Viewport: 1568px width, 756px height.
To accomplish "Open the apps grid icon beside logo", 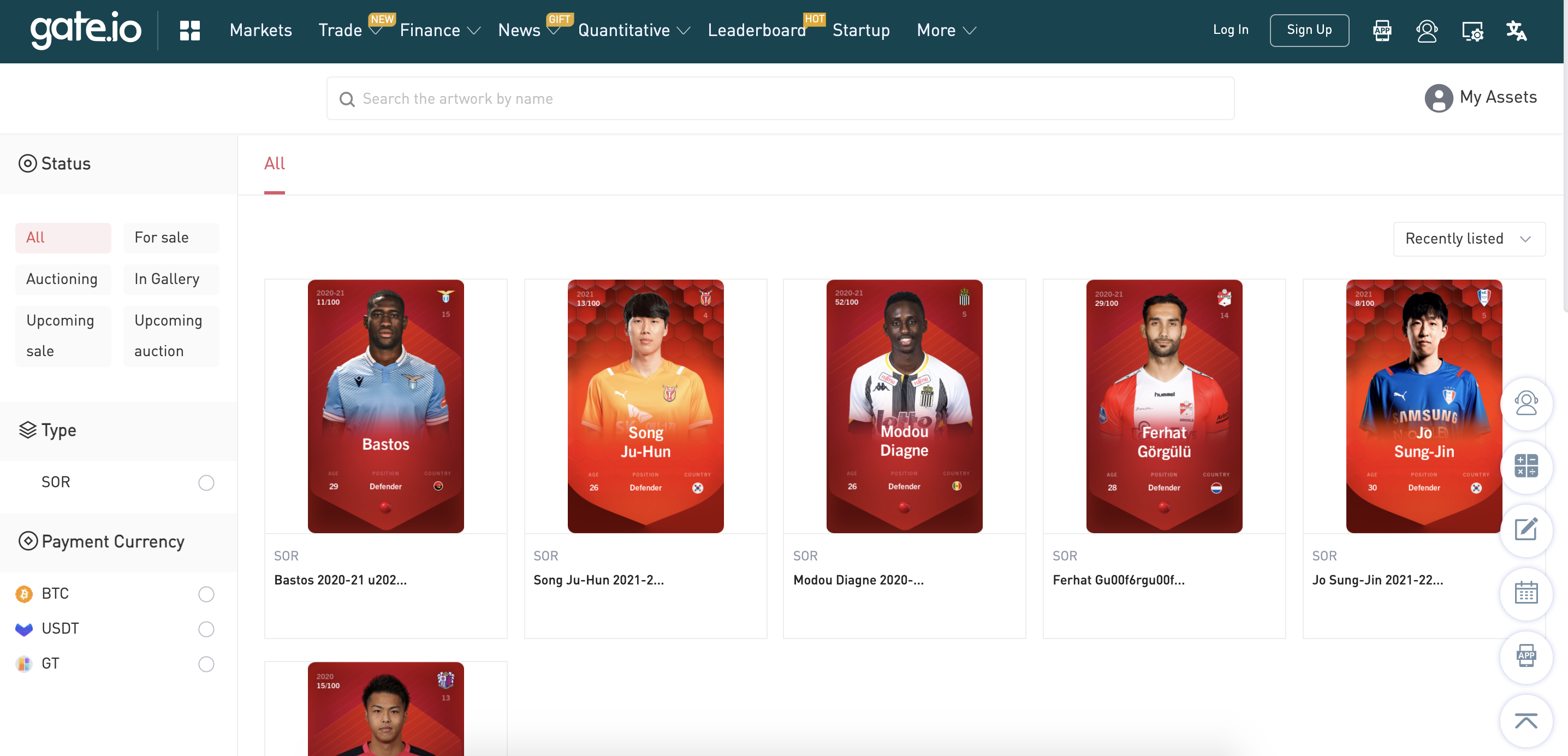I will pyautogui.click(x=190, y=31).
